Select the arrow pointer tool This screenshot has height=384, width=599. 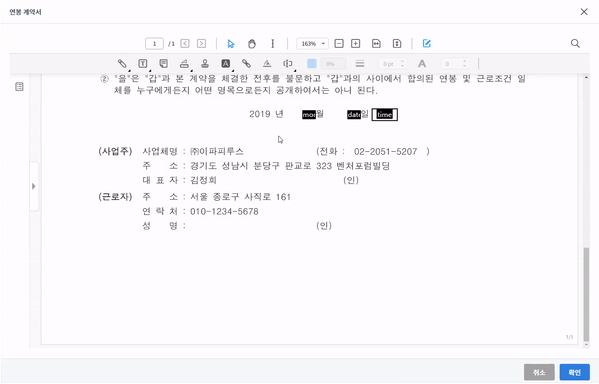(231, 44)
